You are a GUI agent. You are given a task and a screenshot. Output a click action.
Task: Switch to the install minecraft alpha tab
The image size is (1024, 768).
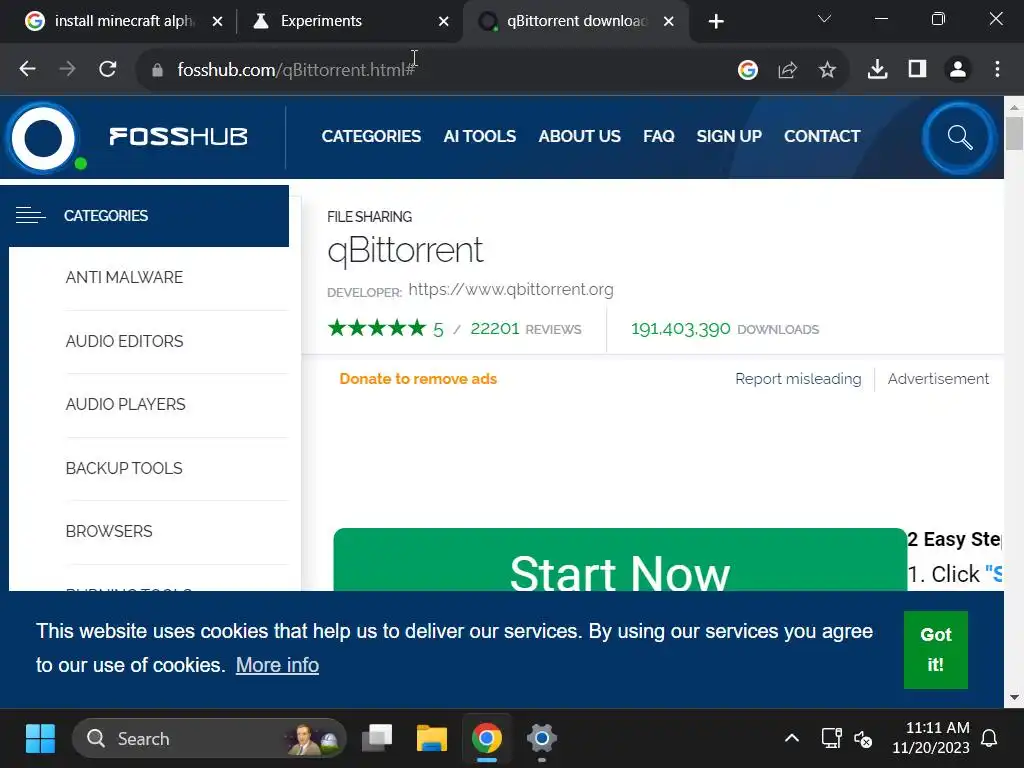coord(124,21)
